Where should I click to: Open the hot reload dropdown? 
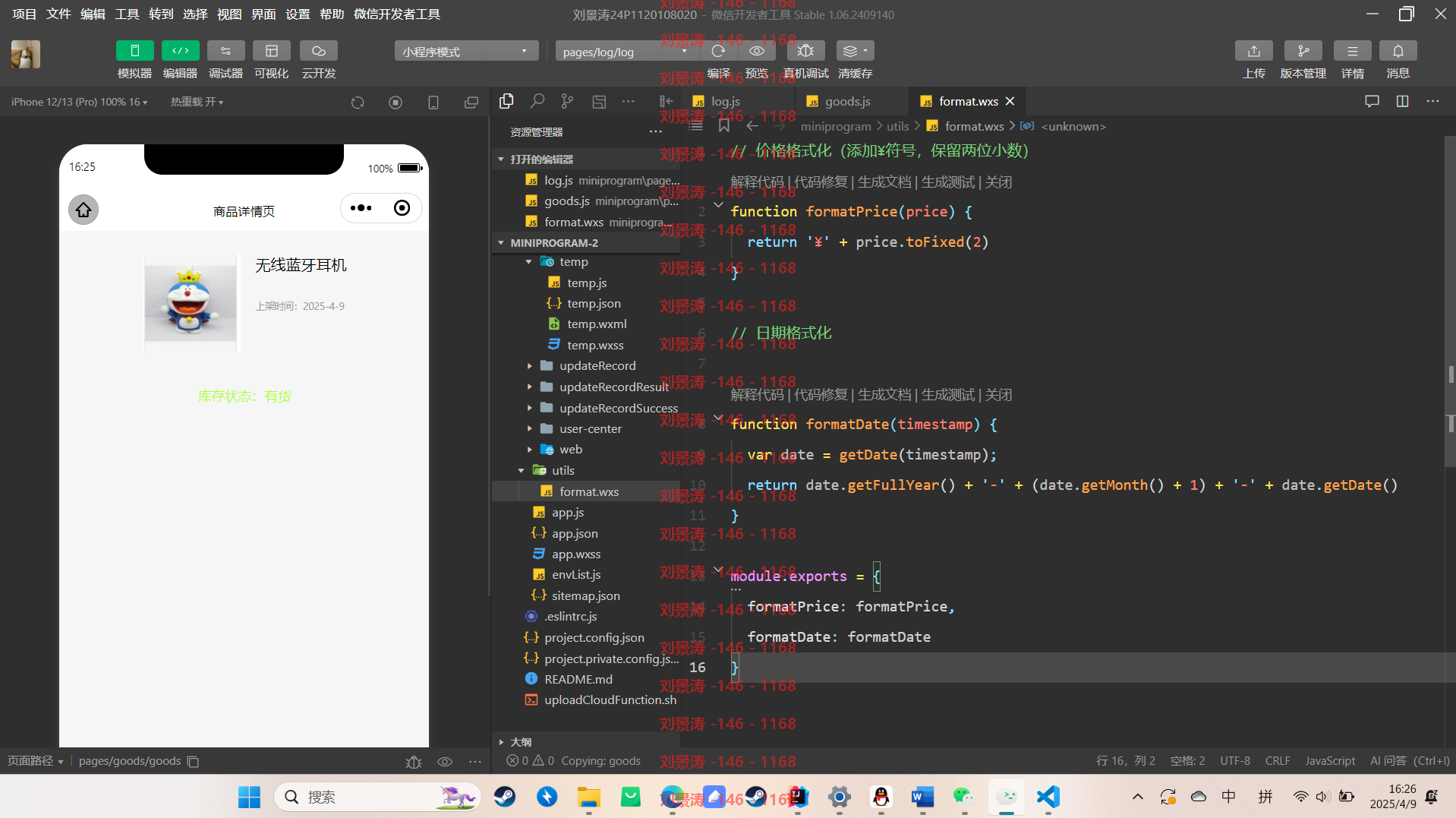(x=197, y=102)
